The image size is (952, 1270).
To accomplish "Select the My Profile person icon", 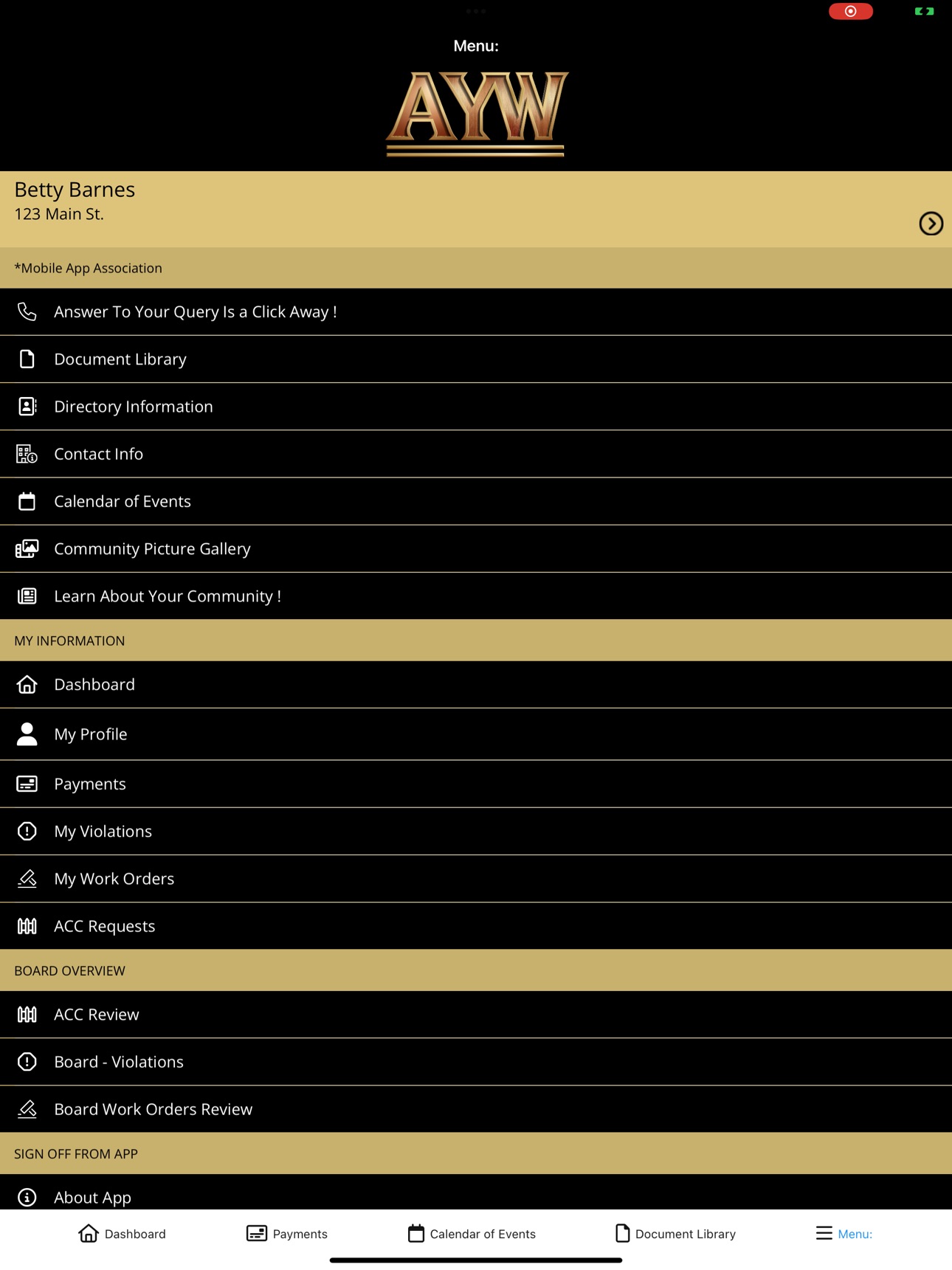I will click(x=27, y=734).
